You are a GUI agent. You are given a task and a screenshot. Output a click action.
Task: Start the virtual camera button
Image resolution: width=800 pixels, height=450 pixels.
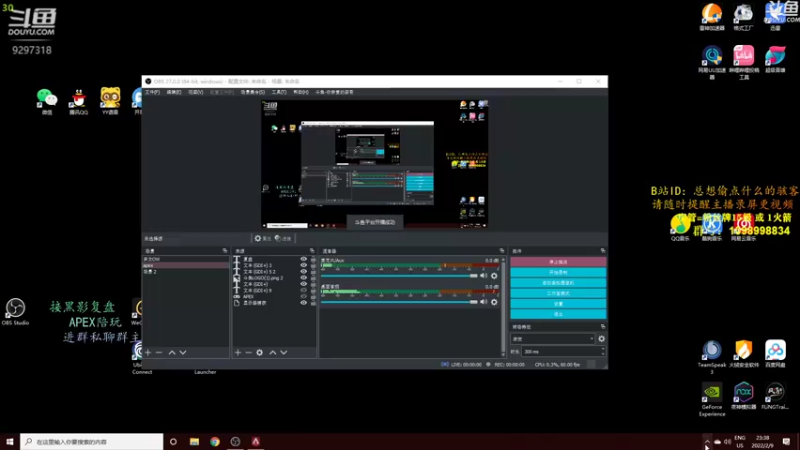tap(558, 283)
